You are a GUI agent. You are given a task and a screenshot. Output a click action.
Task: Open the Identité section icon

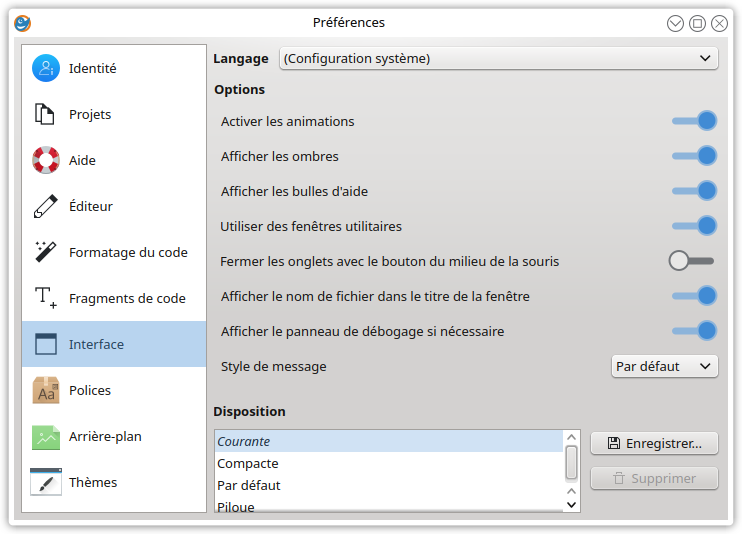tap(46, 68)
